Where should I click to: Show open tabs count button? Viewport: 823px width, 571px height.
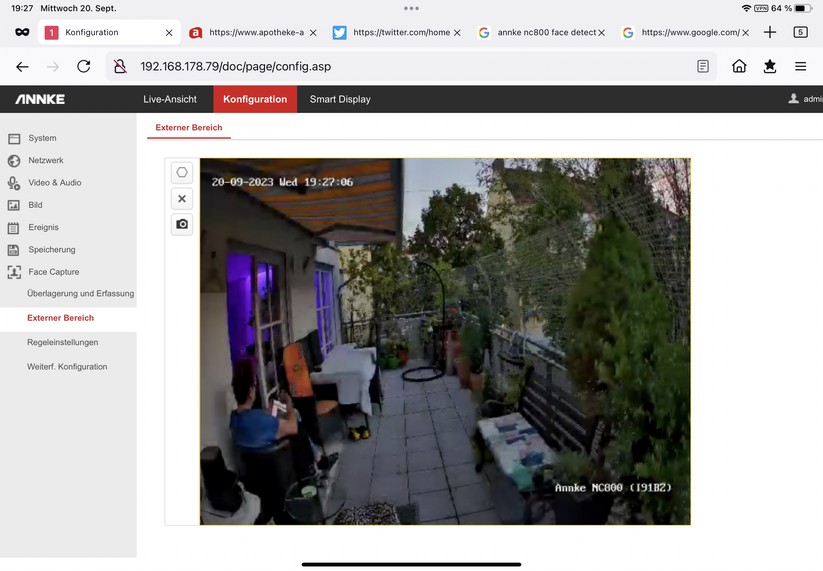pos(800,32)
